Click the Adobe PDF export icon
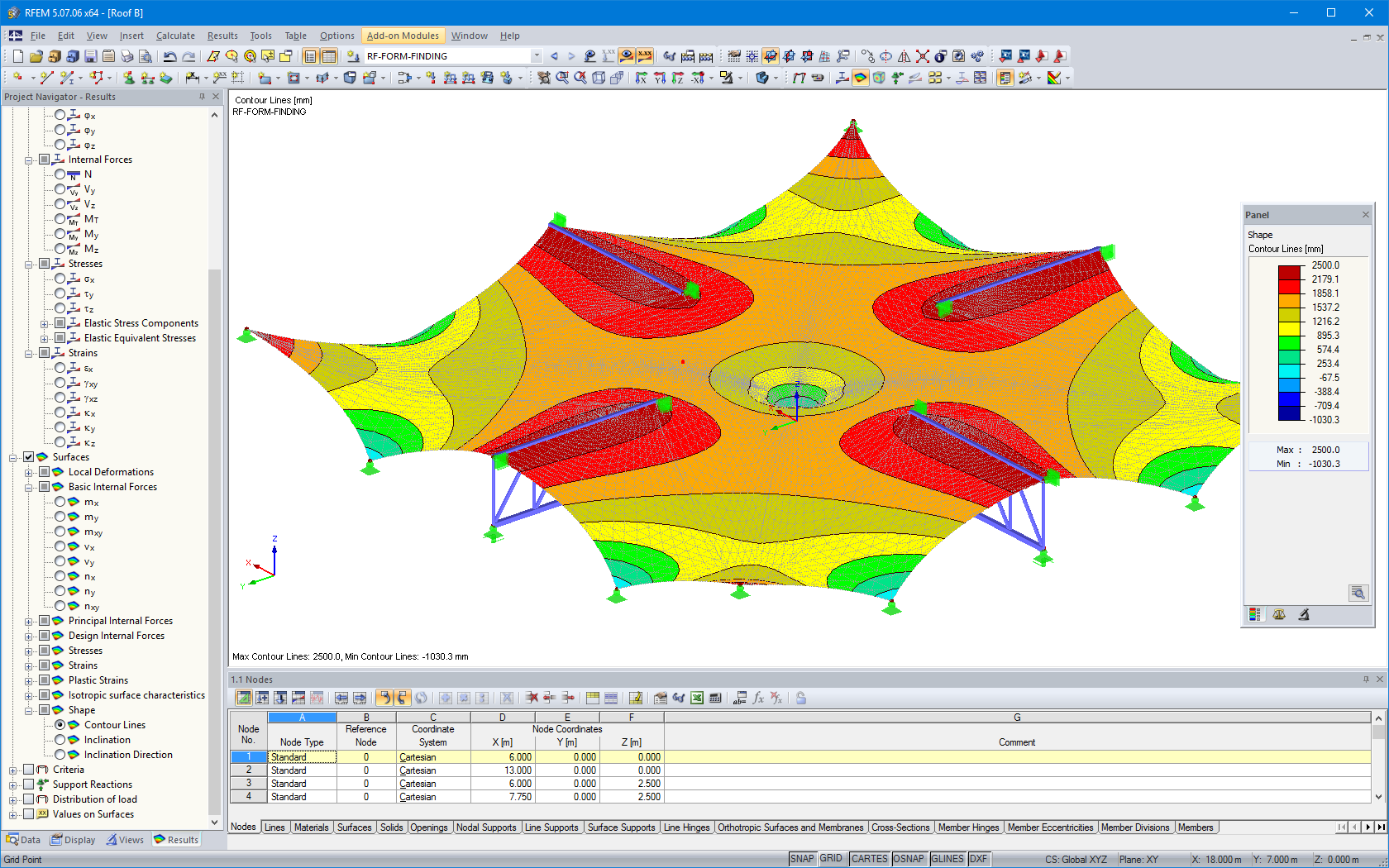 [1041, 55]
